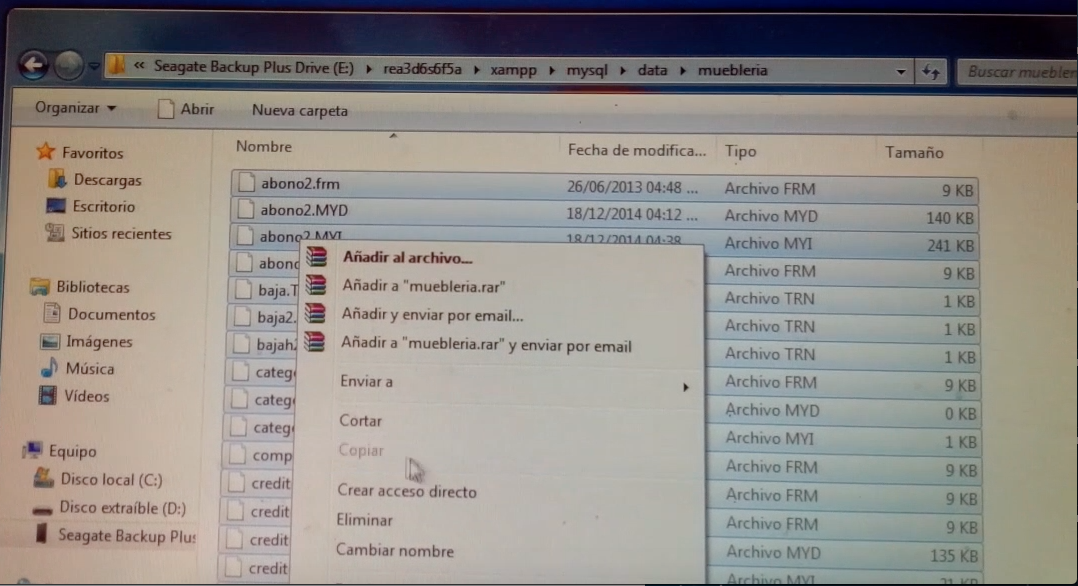This screenshot has height=586, width=1078.
Task: Open the address bar history dropdown arrow
Action: point(901,71)
